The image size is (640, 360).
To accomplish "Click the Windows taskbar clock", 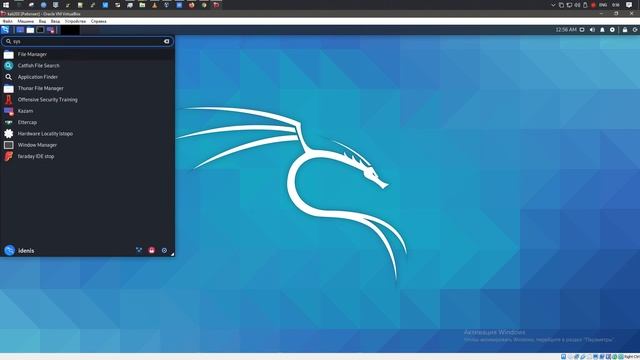I will tap(616, 5).
